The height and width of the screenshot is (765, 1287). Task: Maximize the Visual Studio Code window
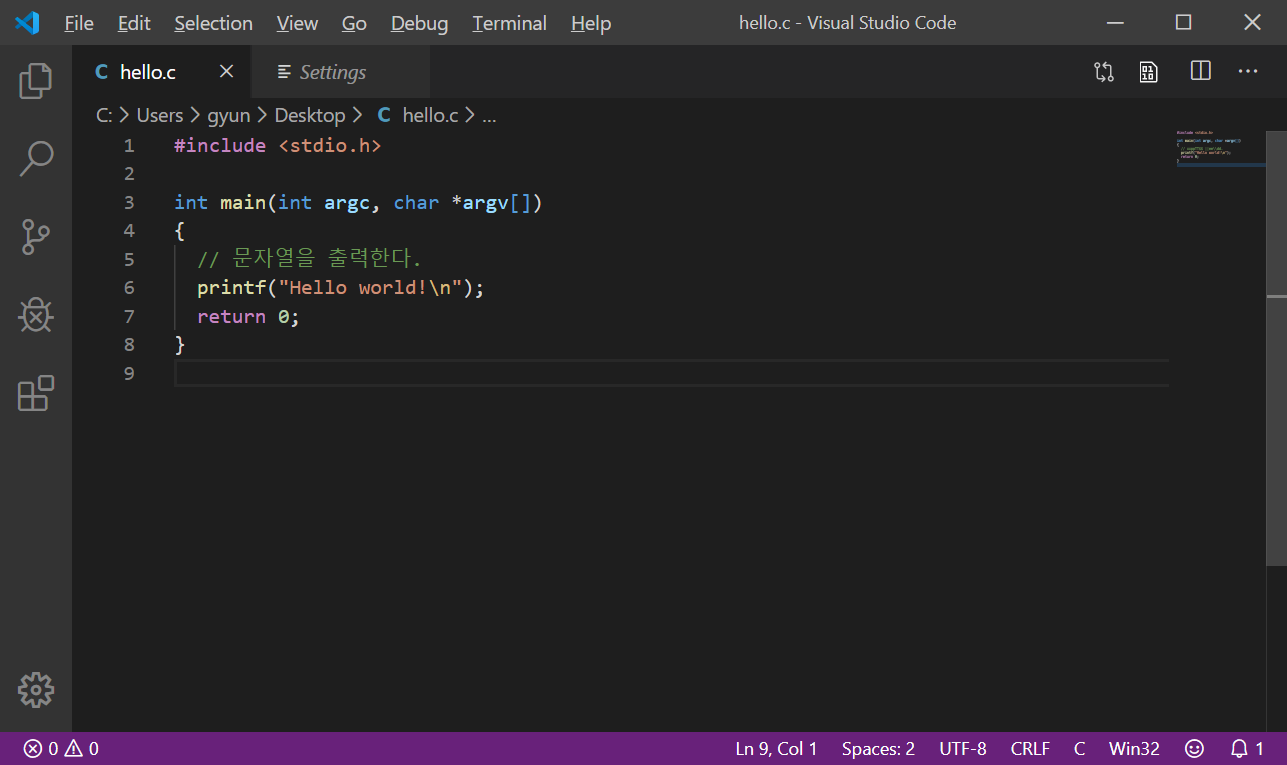click(x=1184, y=22)
